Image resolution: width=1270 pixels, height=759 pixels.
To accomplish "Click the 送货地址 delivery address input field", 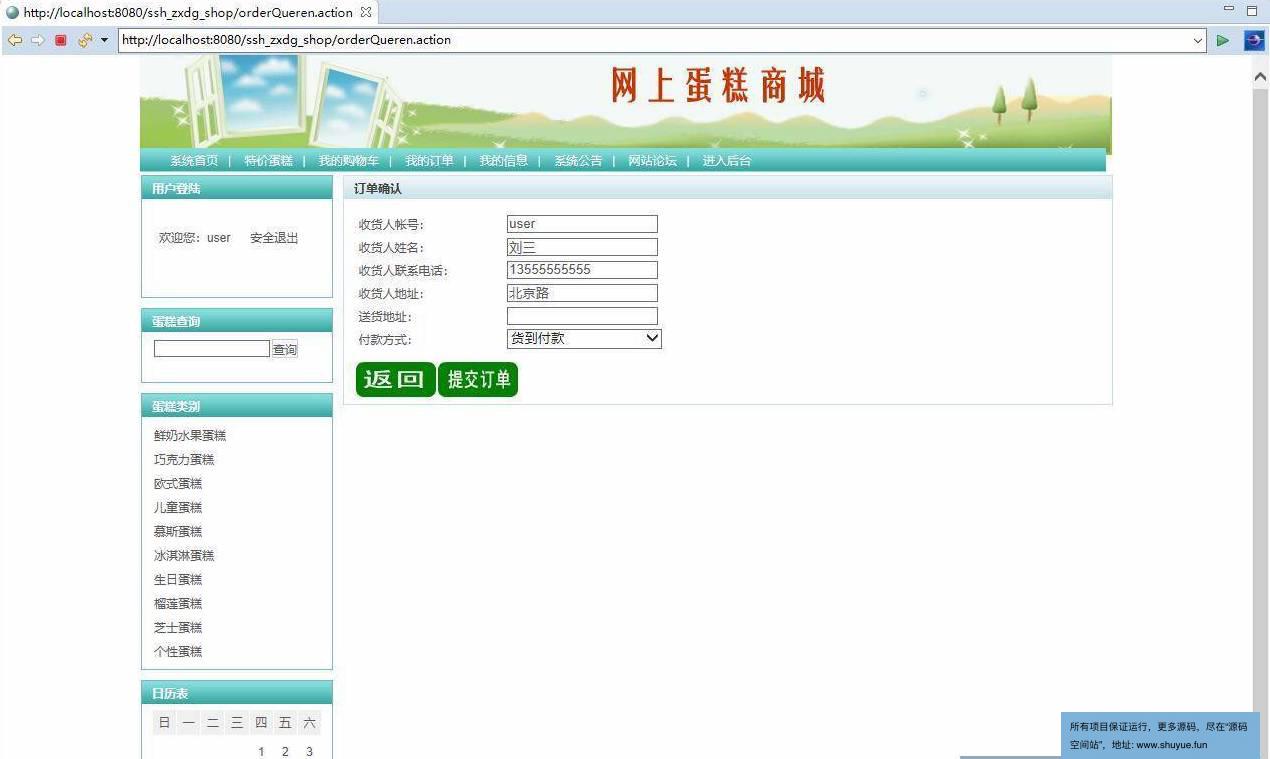I will 582,316.
